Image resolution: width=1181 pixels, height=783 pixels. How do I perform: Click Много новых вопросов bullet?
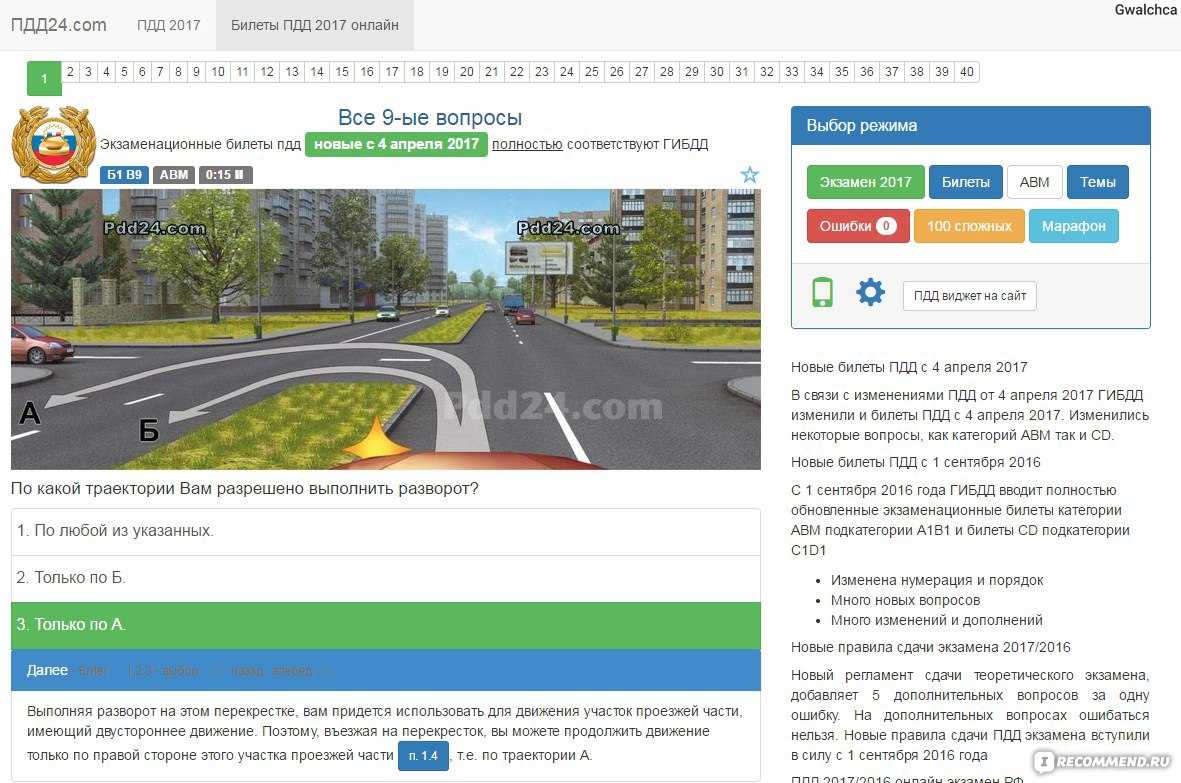(x=905, y=600)
